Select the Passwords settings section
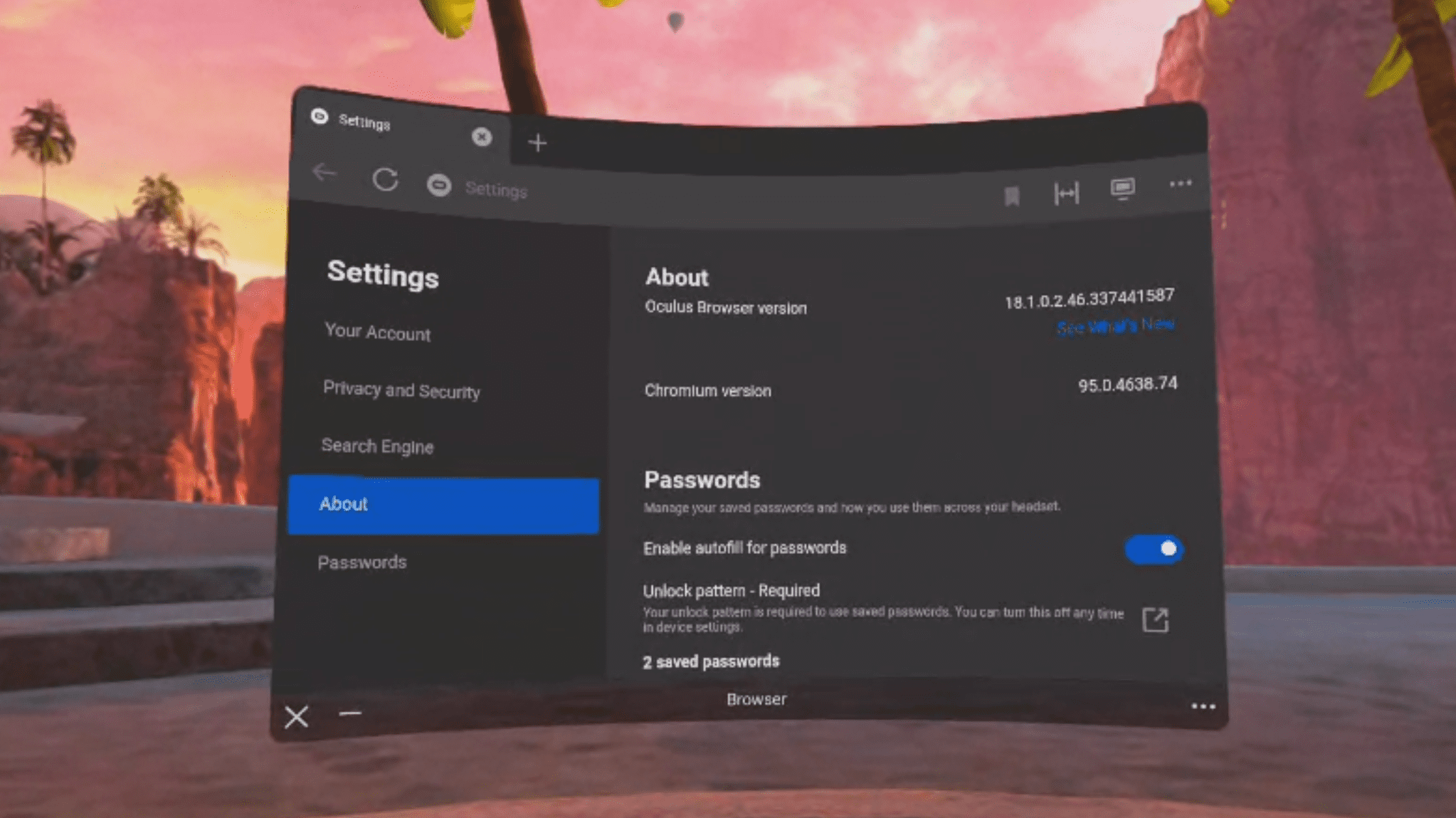 pyautogui.click(x=363, y=562)
